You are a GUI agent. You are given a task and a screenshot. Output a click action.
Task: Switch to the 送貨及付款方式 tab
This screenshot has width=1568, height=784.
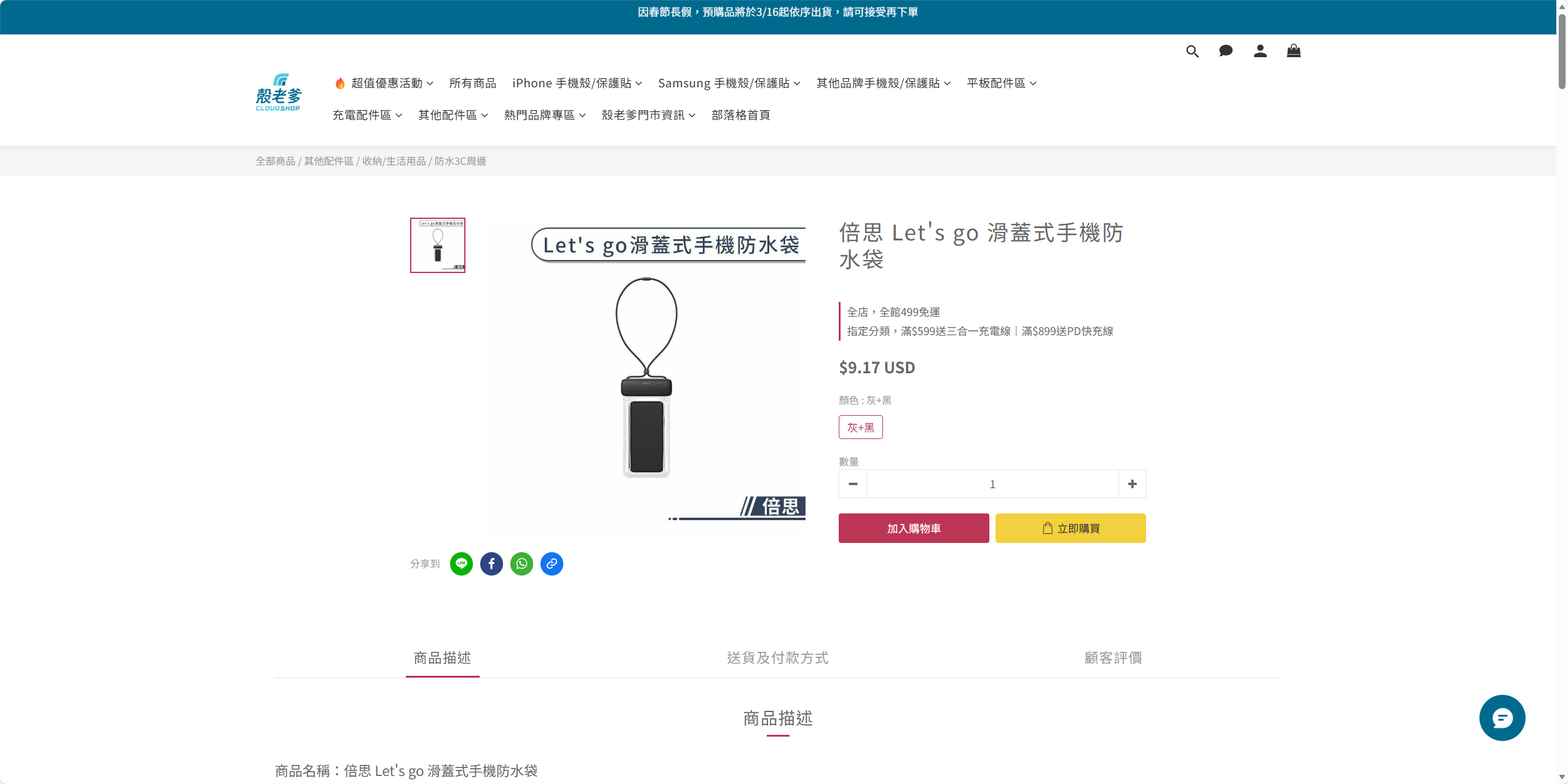777,658
